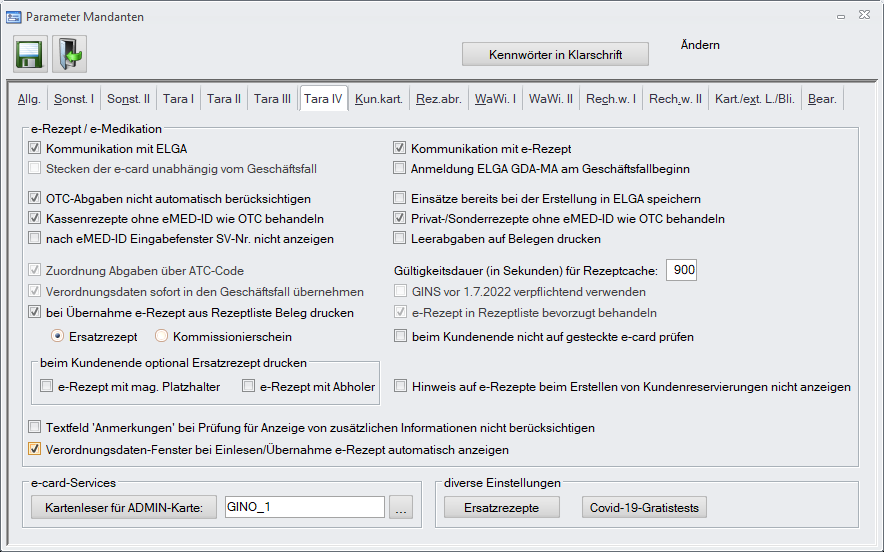Click the green floppy disk save icon
Image resolution: width=884 pixels, height=552 pixels.
point(30,54)
